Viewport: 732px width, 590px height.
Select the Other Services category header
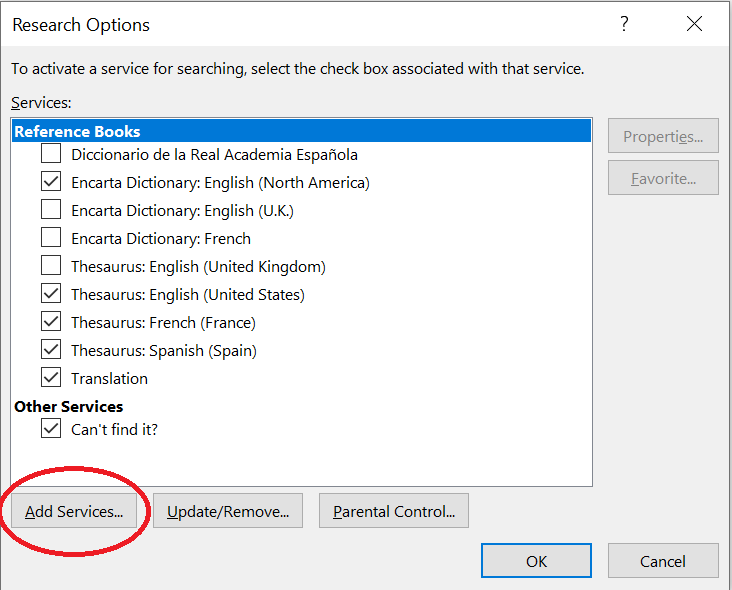[69, 407]
